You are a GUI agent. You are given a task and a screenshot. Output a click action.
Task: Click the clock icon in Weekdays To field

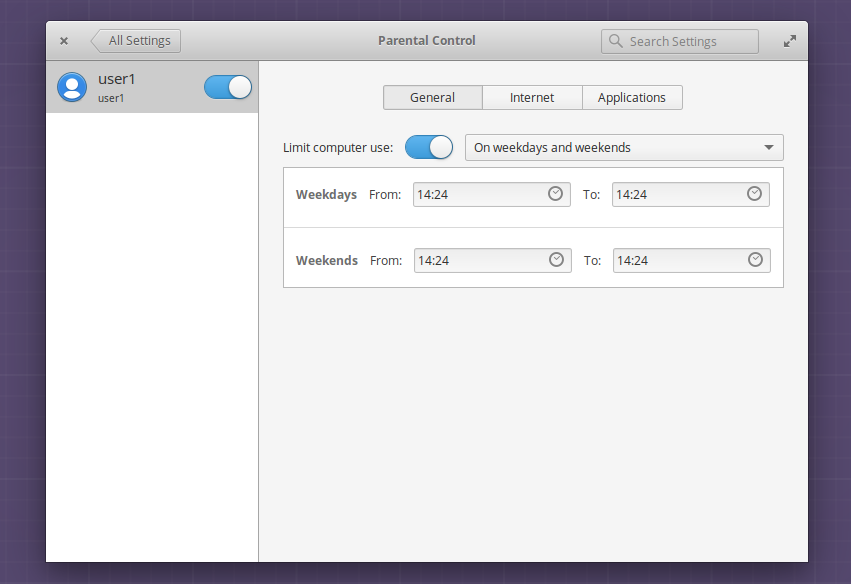(x=754, y=194)
